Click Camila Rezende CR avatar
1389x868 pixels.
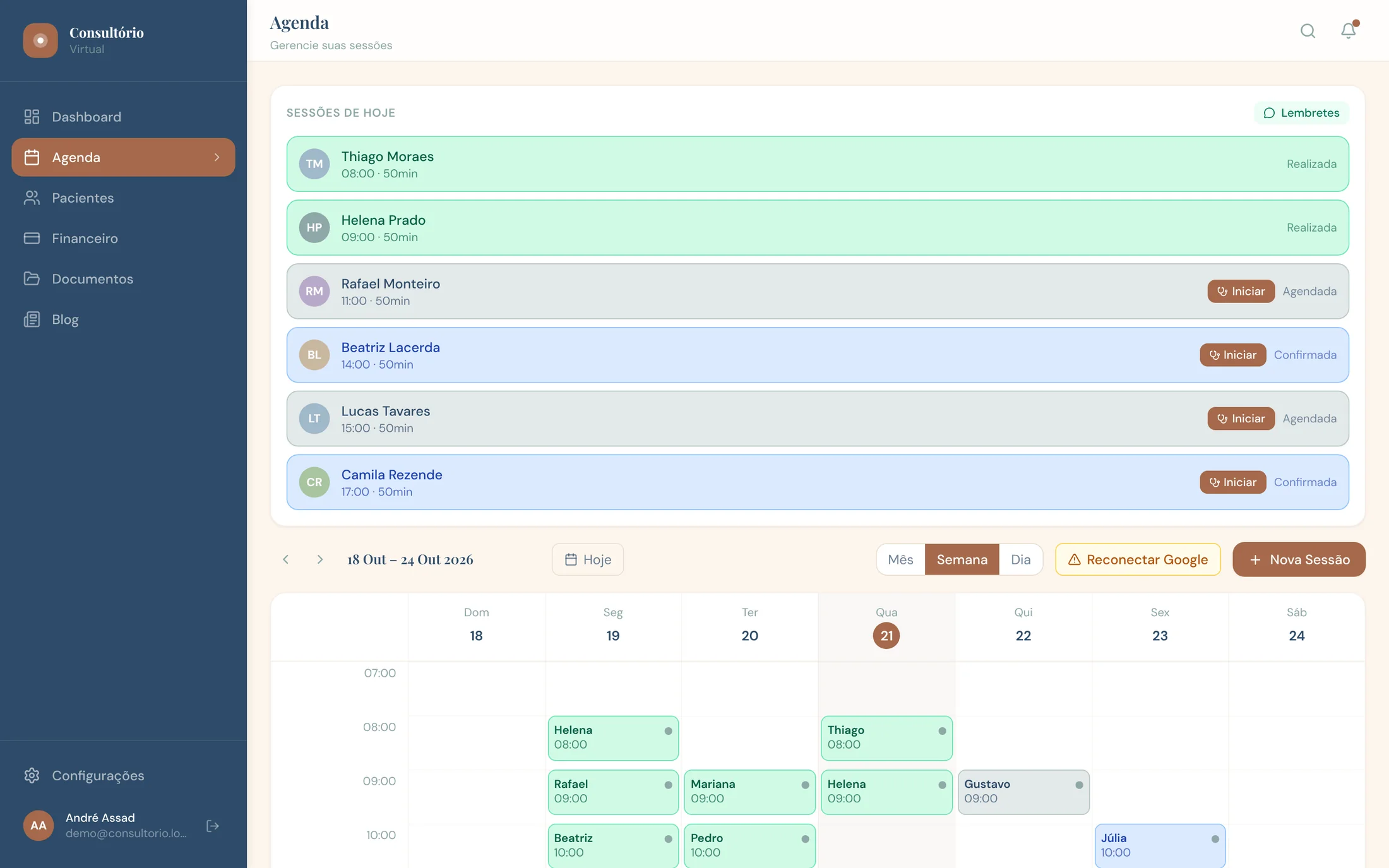coord(314,482)
